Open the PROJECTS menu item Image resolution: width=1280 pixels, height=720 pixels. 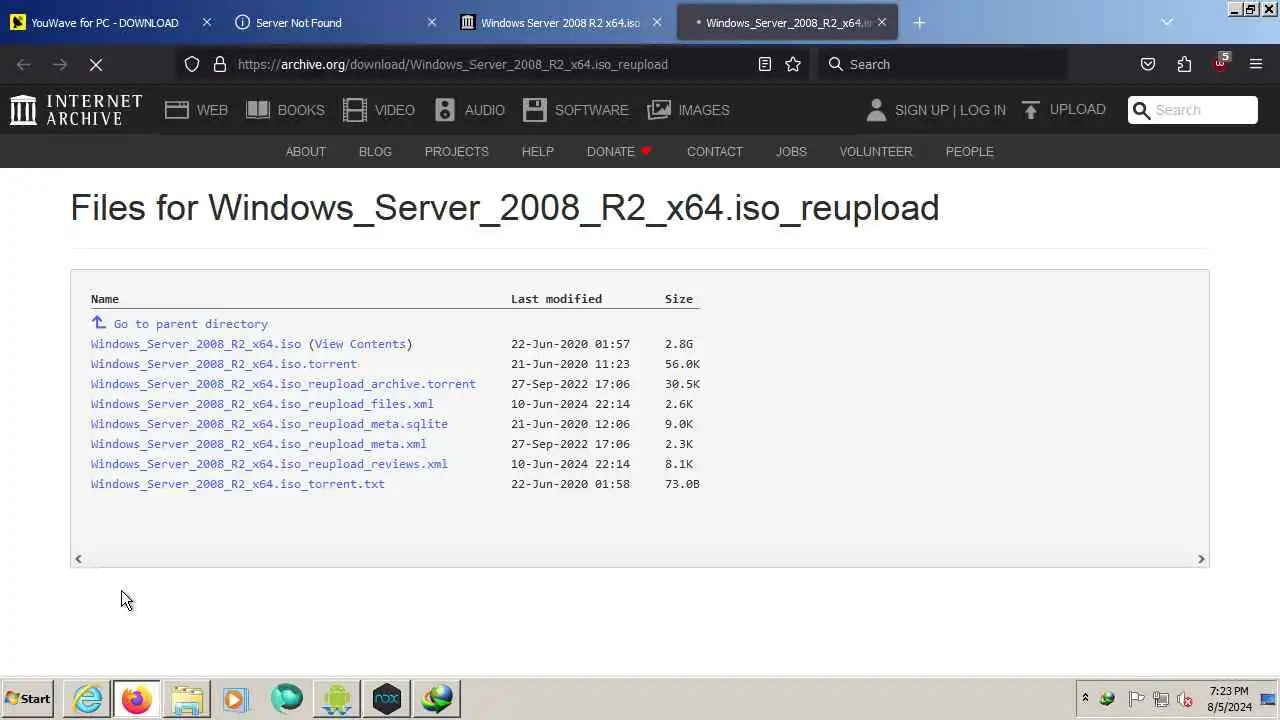coord(457,152)
